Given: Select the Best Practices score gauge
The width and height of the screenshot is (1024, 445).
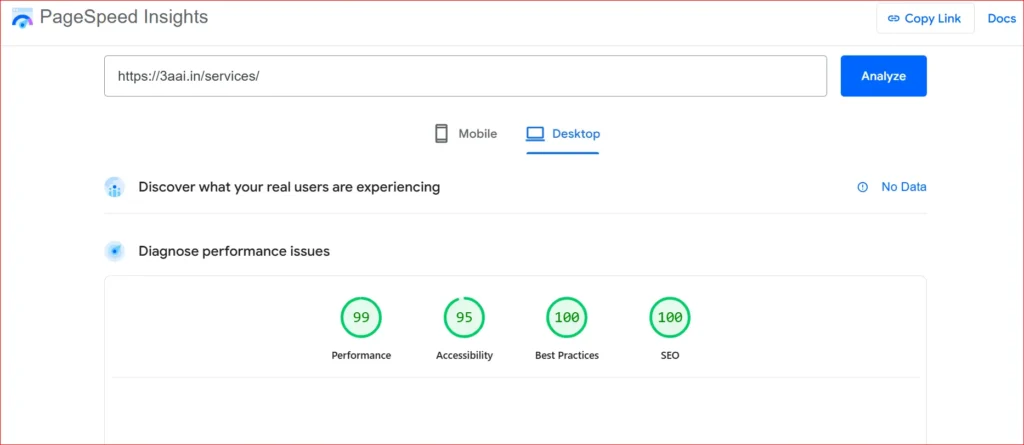Looking at the screenshot, I should pos(567,318).
